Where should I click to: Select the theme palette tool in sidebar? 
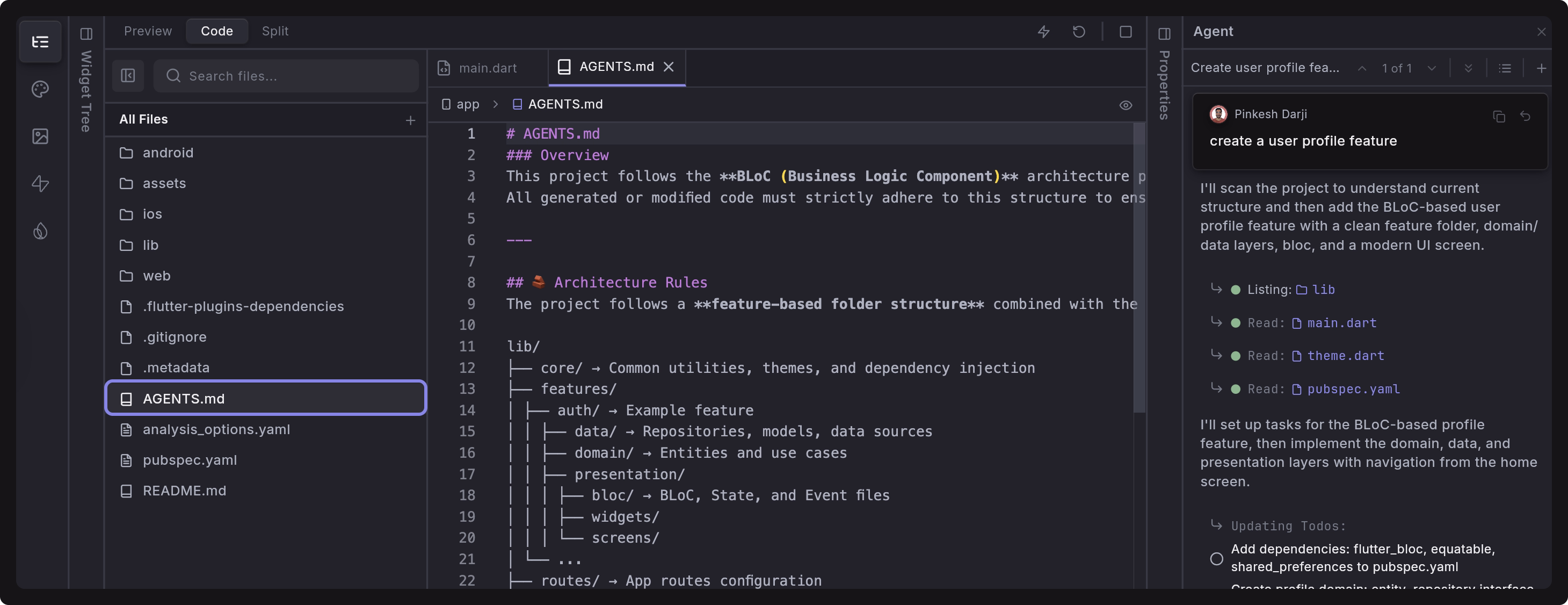coord(40,89)
